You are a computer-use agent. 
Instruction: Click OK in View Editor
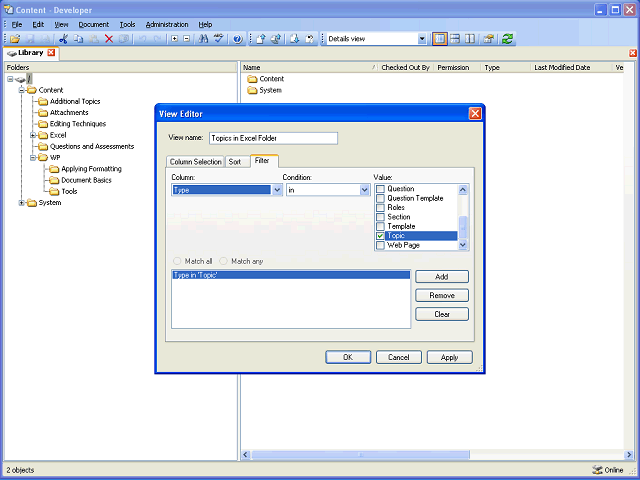tap(348, 357)
